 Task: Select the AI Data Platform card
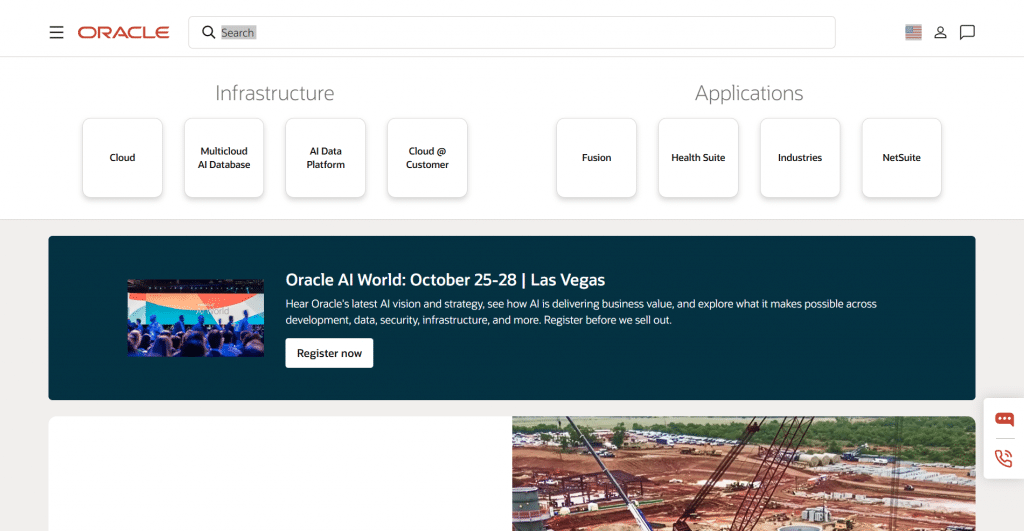325,157
